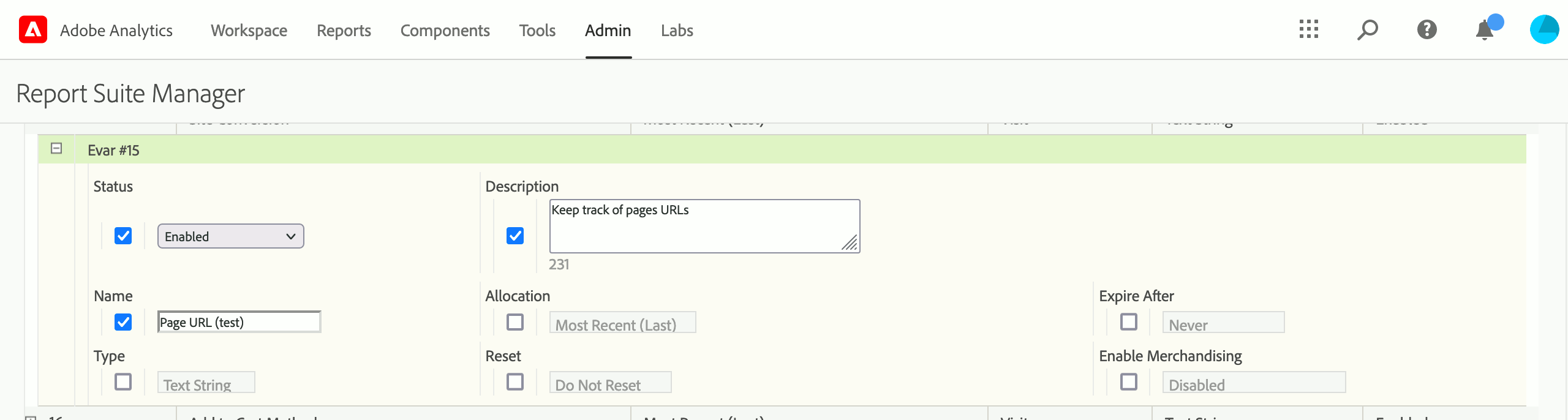Viewport: 1568px width, 420px height.
Task: Click inside the Page URL (test) name field
Action: pos(238,321)
